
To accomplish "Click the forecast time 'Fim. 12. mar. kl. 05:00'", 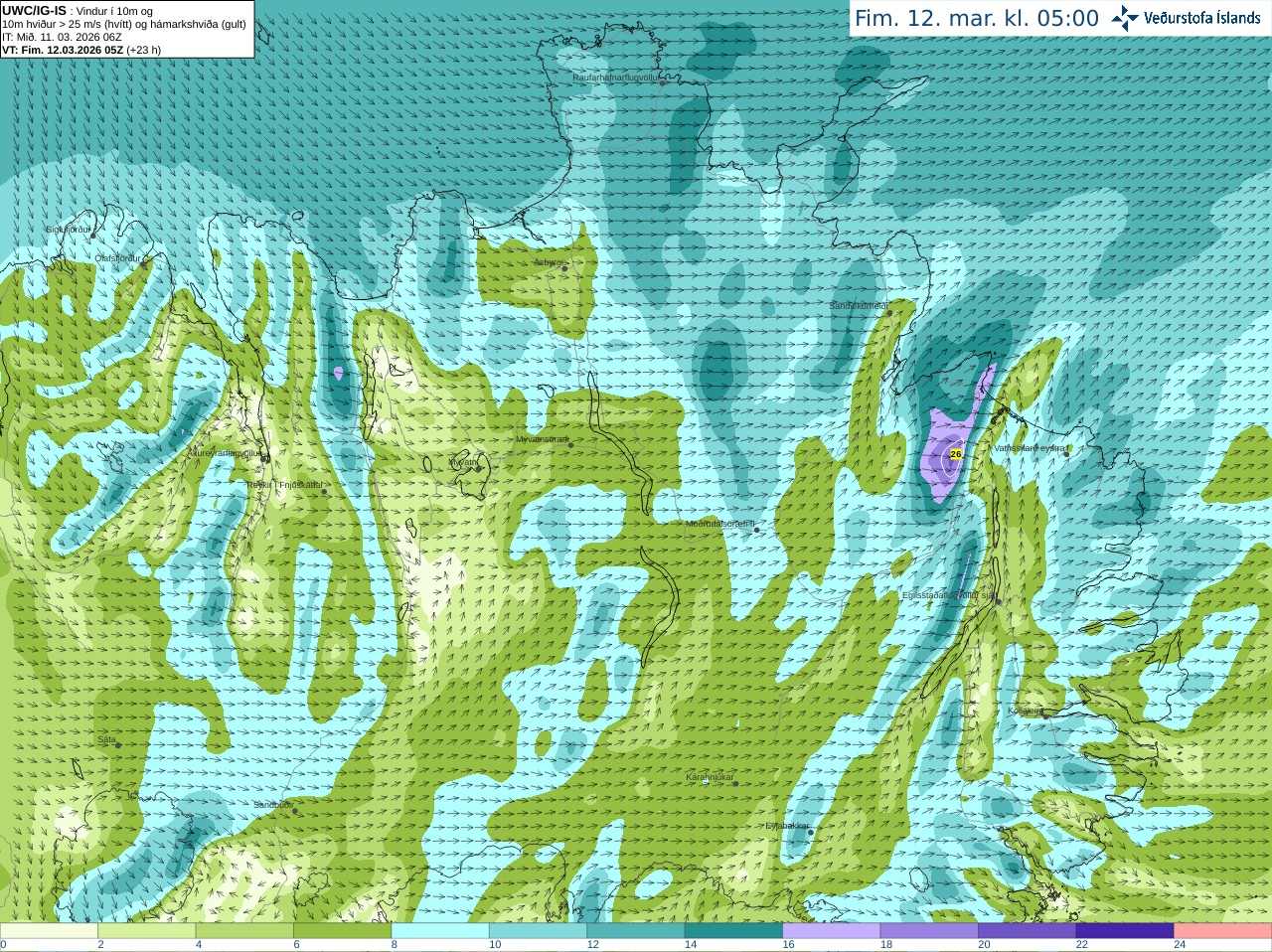I will [977, 19].
